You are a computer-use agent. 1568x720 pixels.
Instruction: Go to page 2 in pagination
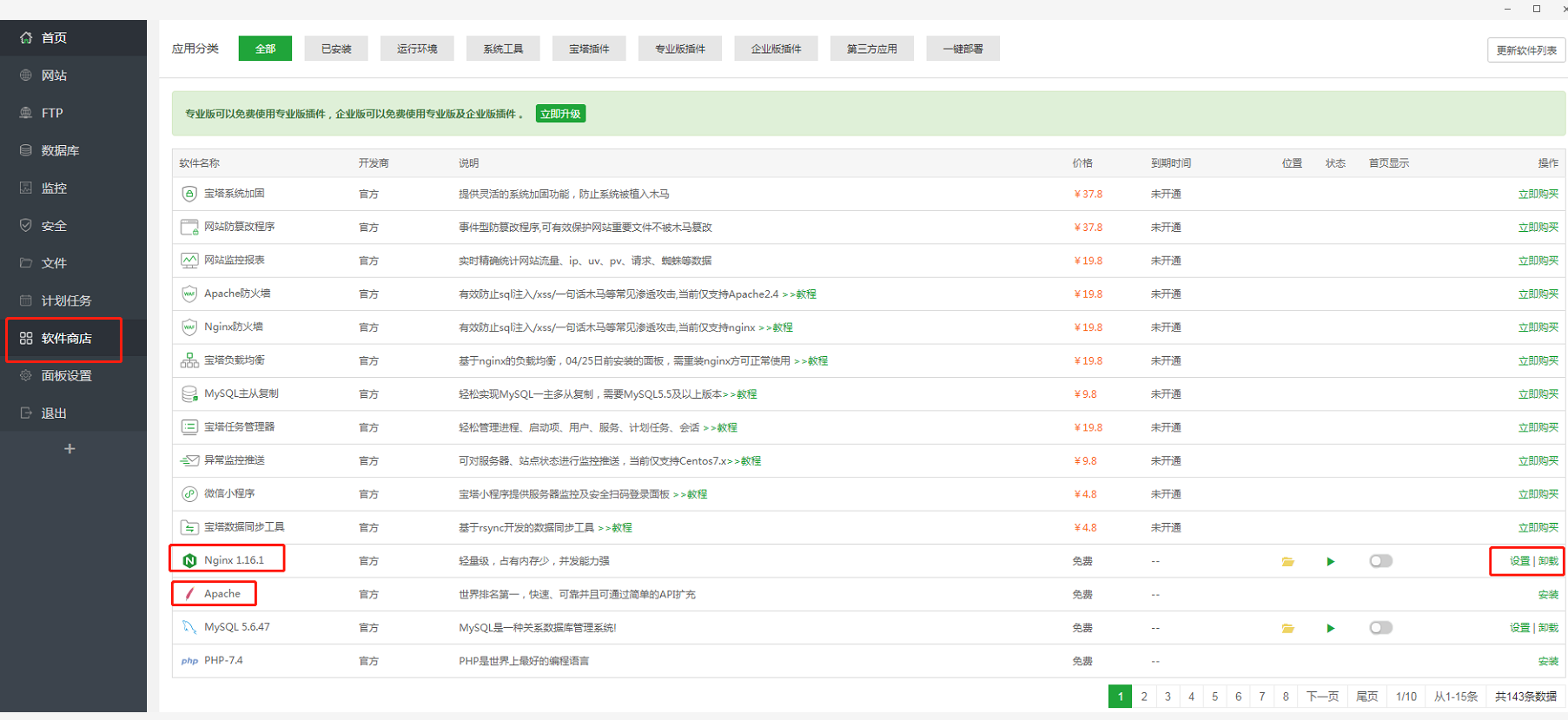pyautogui.click(x=1144, y=697)
